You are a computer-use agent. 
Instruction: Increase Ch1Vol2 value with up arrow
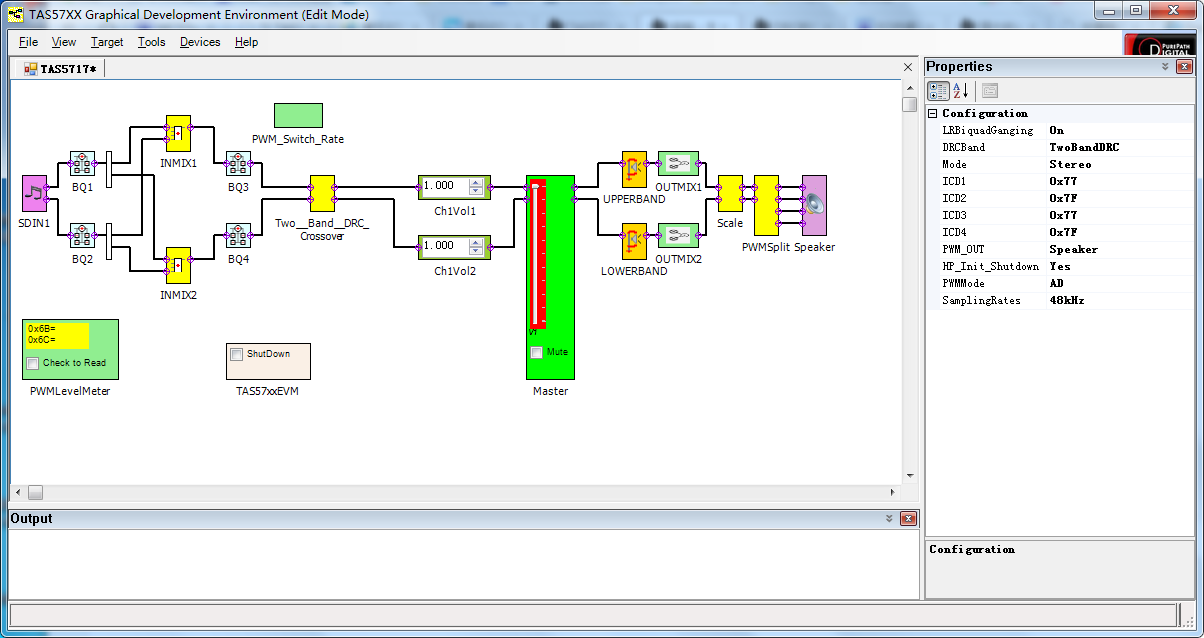click(476, 242)
